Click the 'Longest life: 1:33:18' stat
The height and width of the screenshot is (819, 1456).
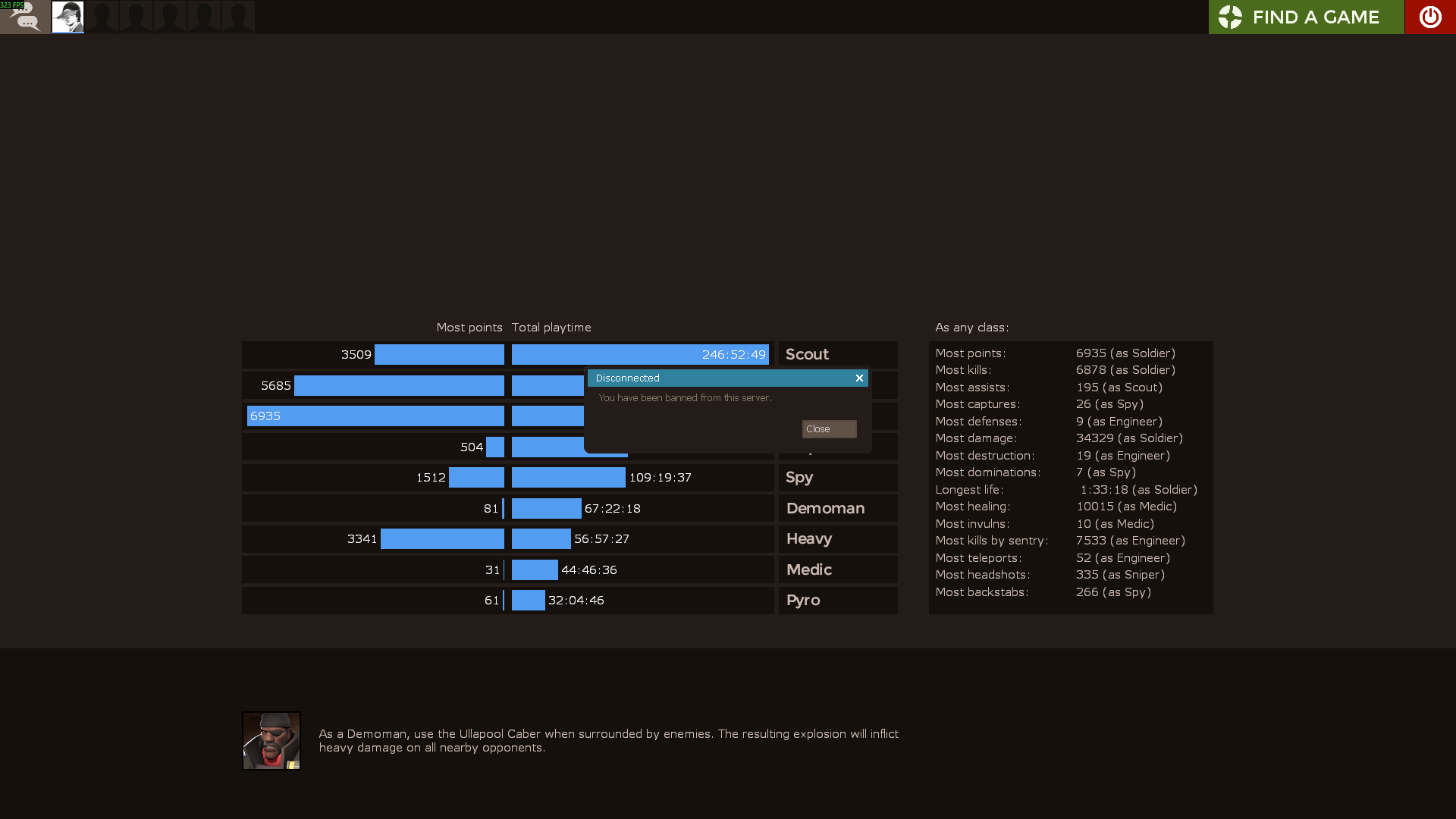1066,490
